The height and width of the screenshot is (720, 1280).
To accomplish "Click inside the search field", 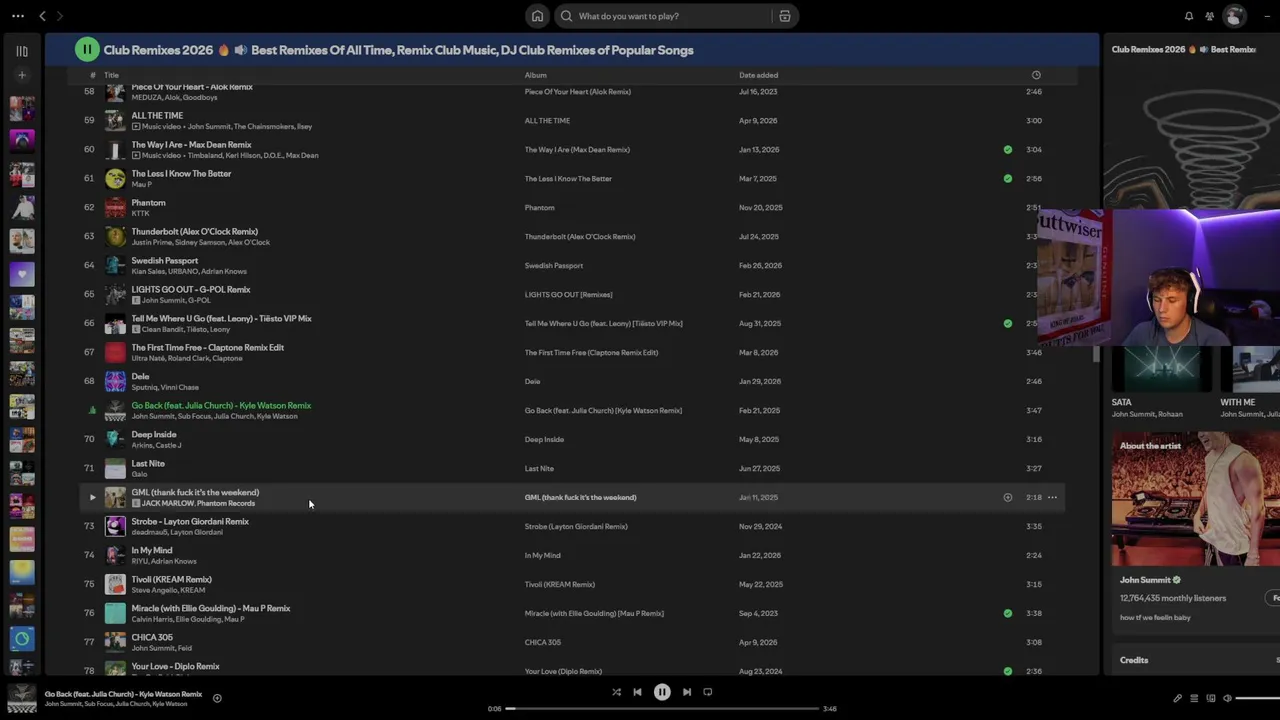I will click(x=664, y=16).
